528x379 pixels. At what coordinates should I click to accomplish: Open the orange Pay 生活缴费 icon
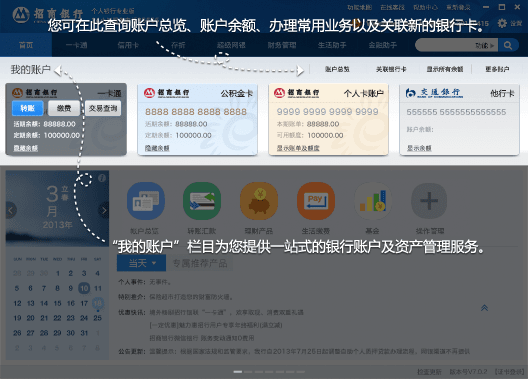click(x=316, y=201)
